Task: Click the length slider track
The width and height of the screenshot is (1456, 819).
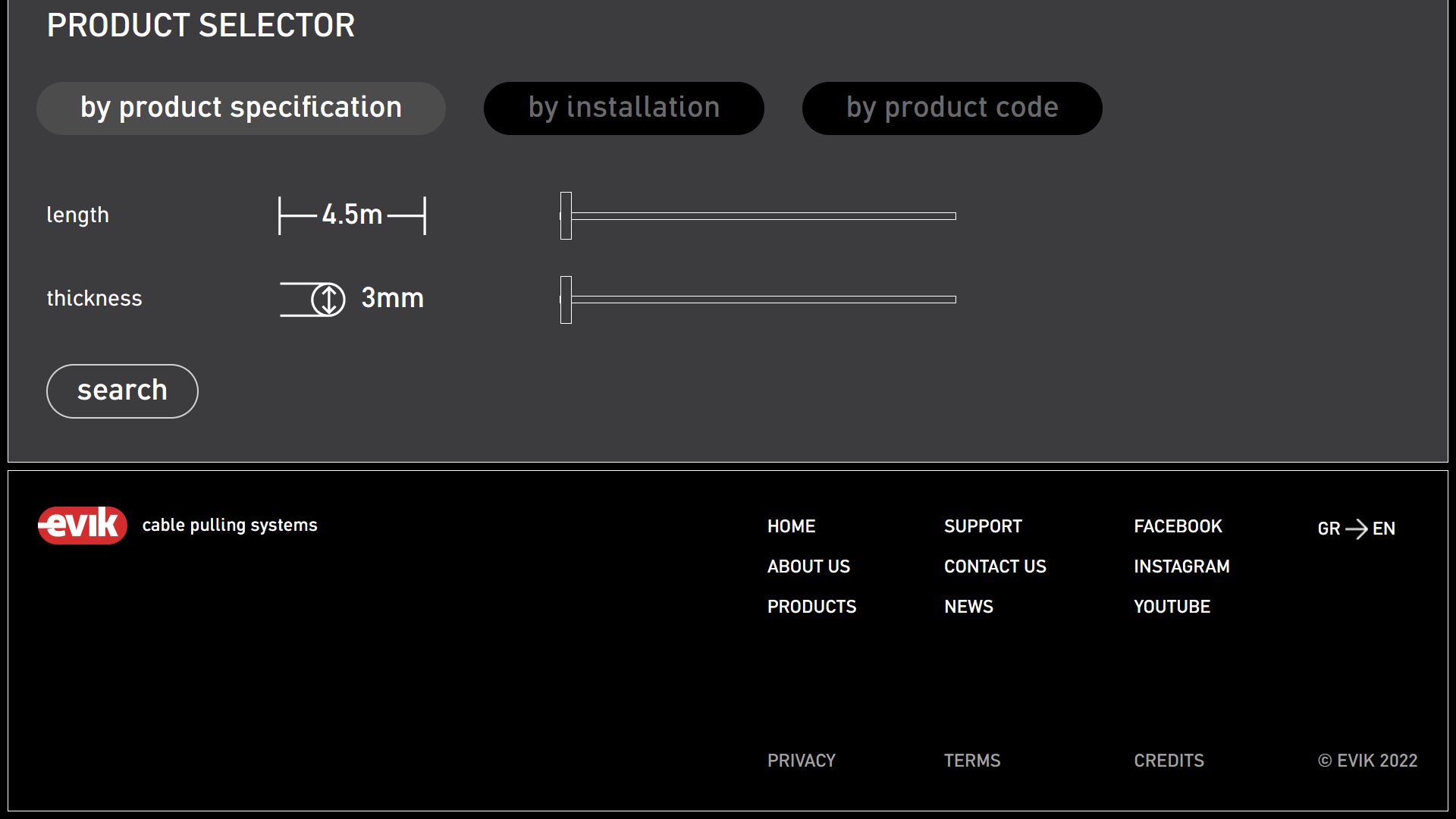Action: tap(758, 216)
